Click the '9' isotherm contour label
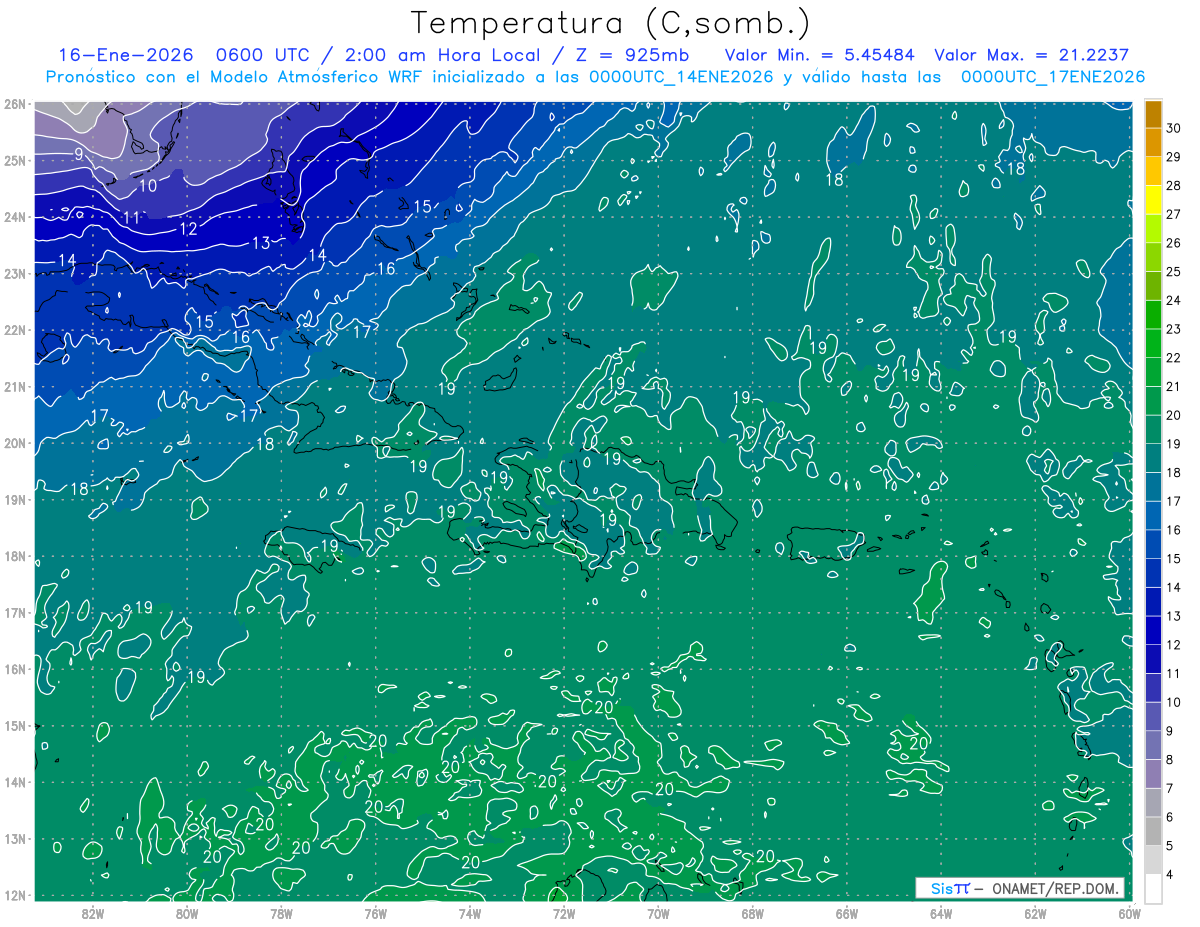The height and width of the screenshot is (927, 1200). [x=79, y=154]
